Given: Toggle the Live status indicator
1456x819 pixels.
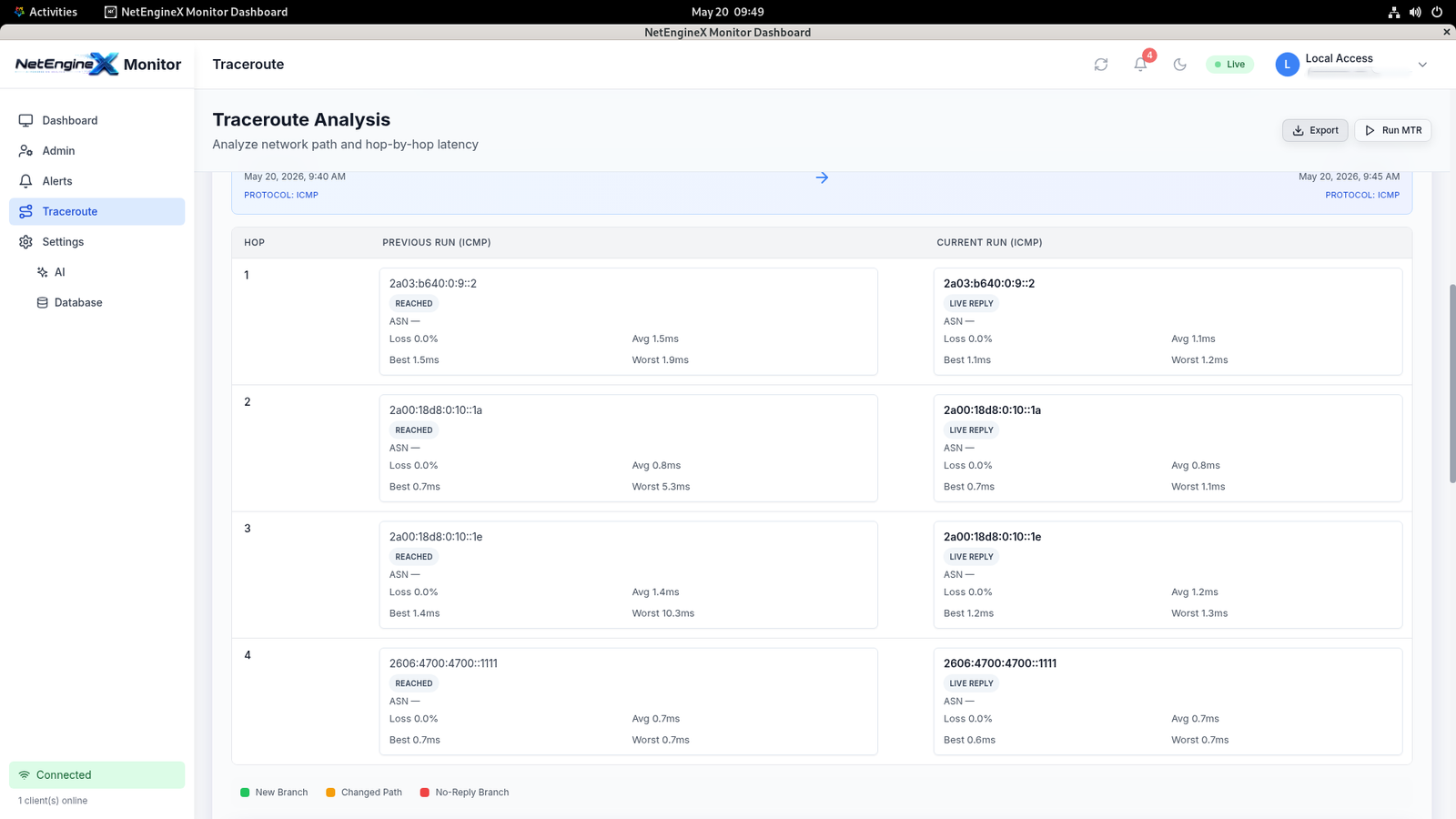Looking at the screenshot, I should click(1229, 65).
